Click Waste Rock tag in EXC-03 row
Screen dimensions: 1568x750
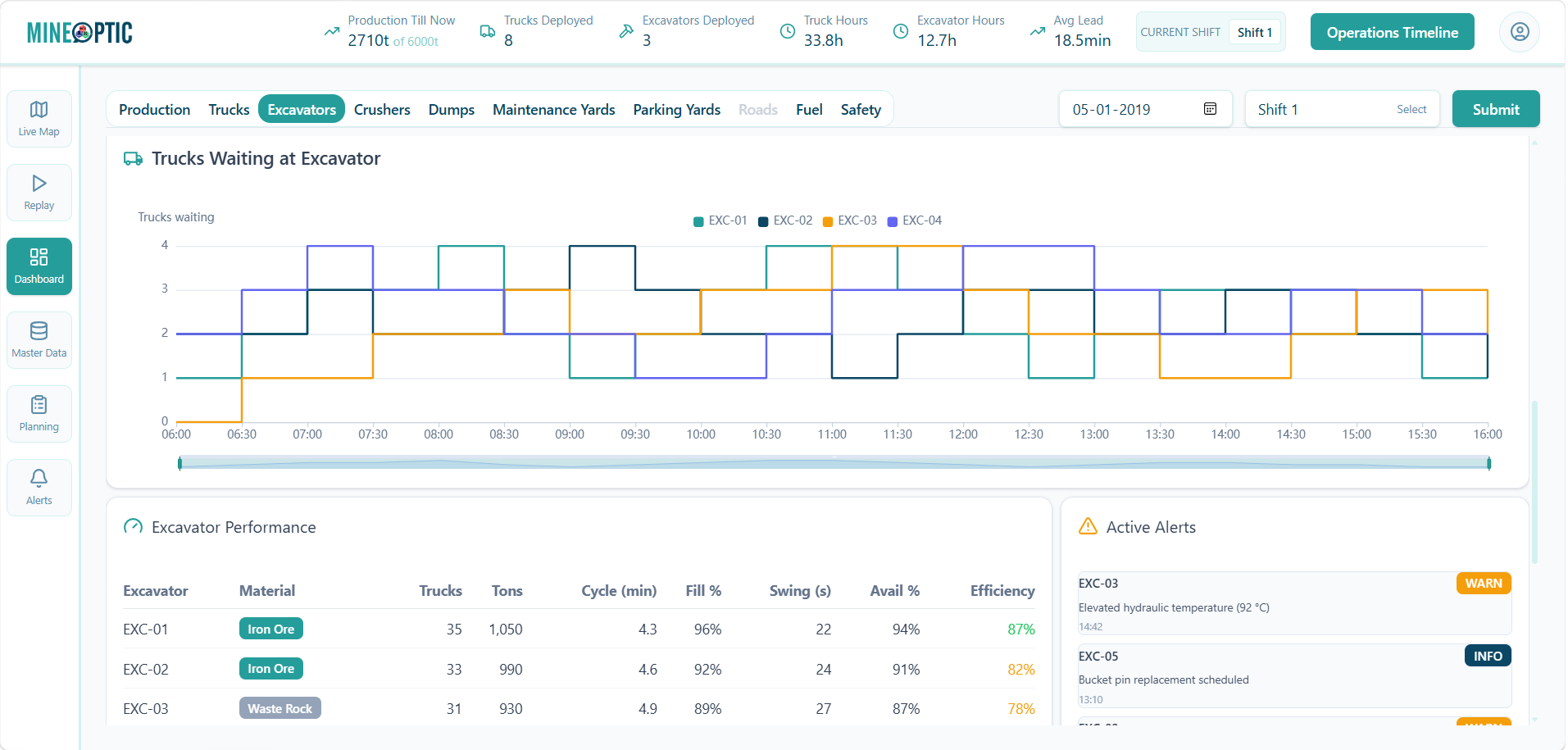click(x=280, y=708)
